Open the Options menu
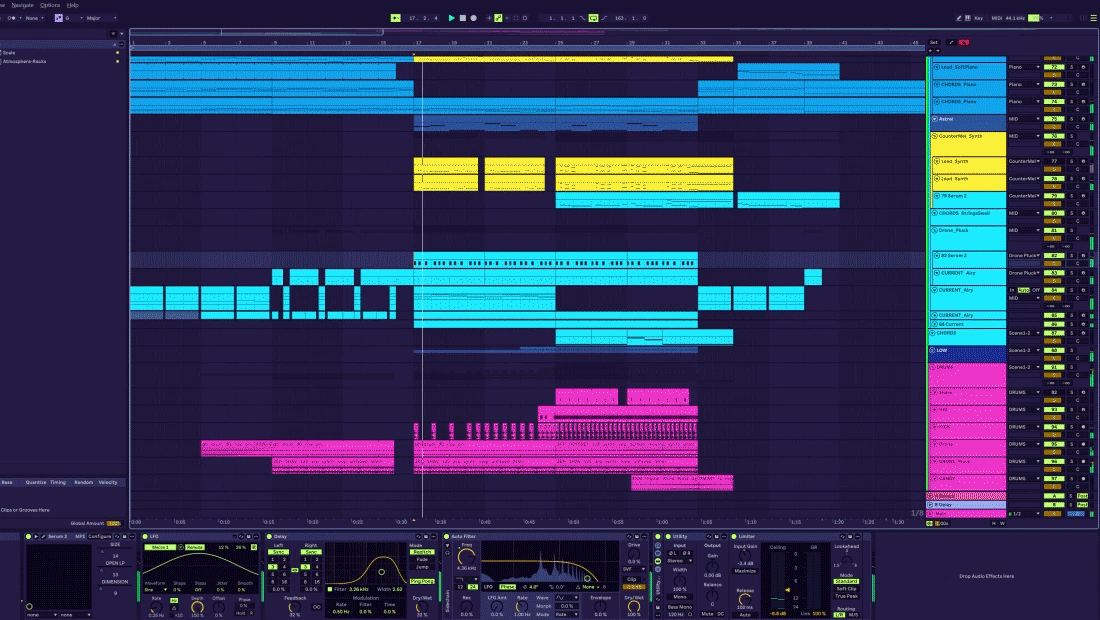Image resolution: width=1100 pixels, height=620 pixels. [50, 5]
